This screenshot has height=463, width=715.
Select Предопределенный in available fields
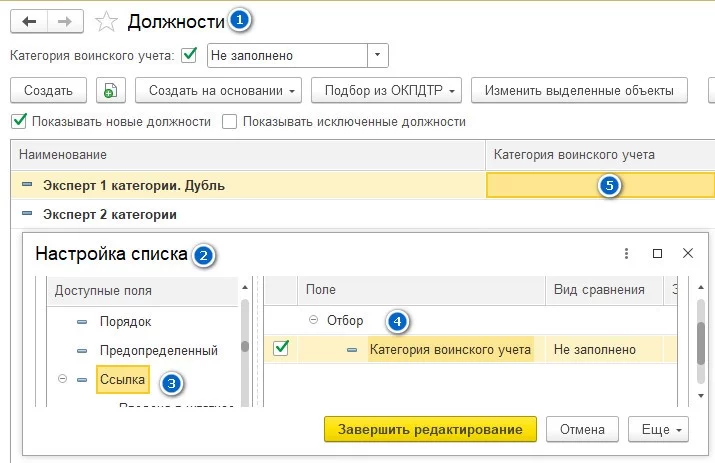pos(159,350)
